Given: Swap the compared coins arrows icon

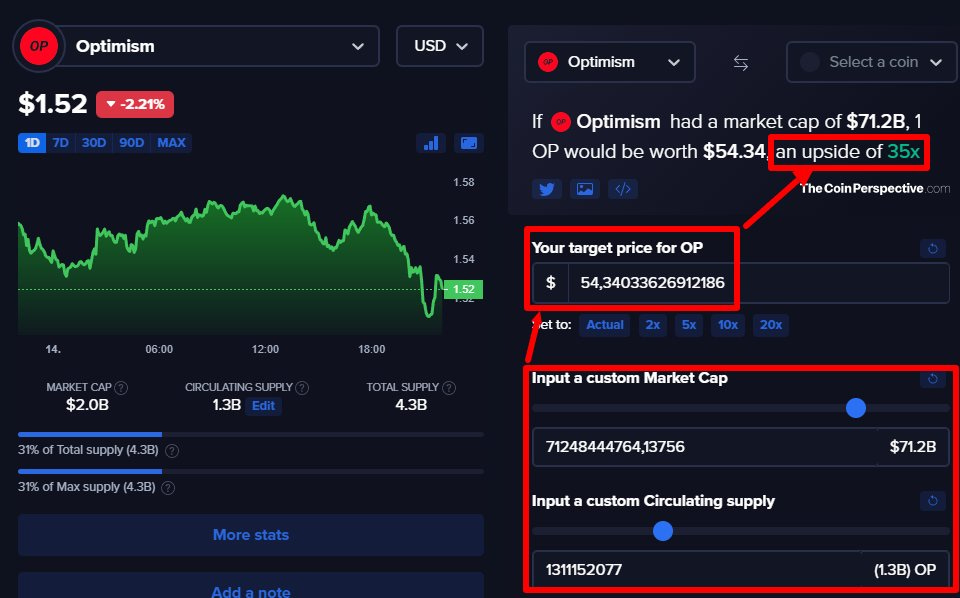Looking at the screenshot, I should [741, 62].
